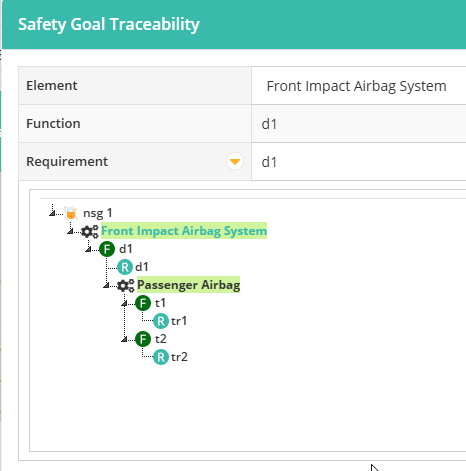Click teal R icon of requirement d1
This screenshot has width=466, height=471.
(x=125, y=267)
